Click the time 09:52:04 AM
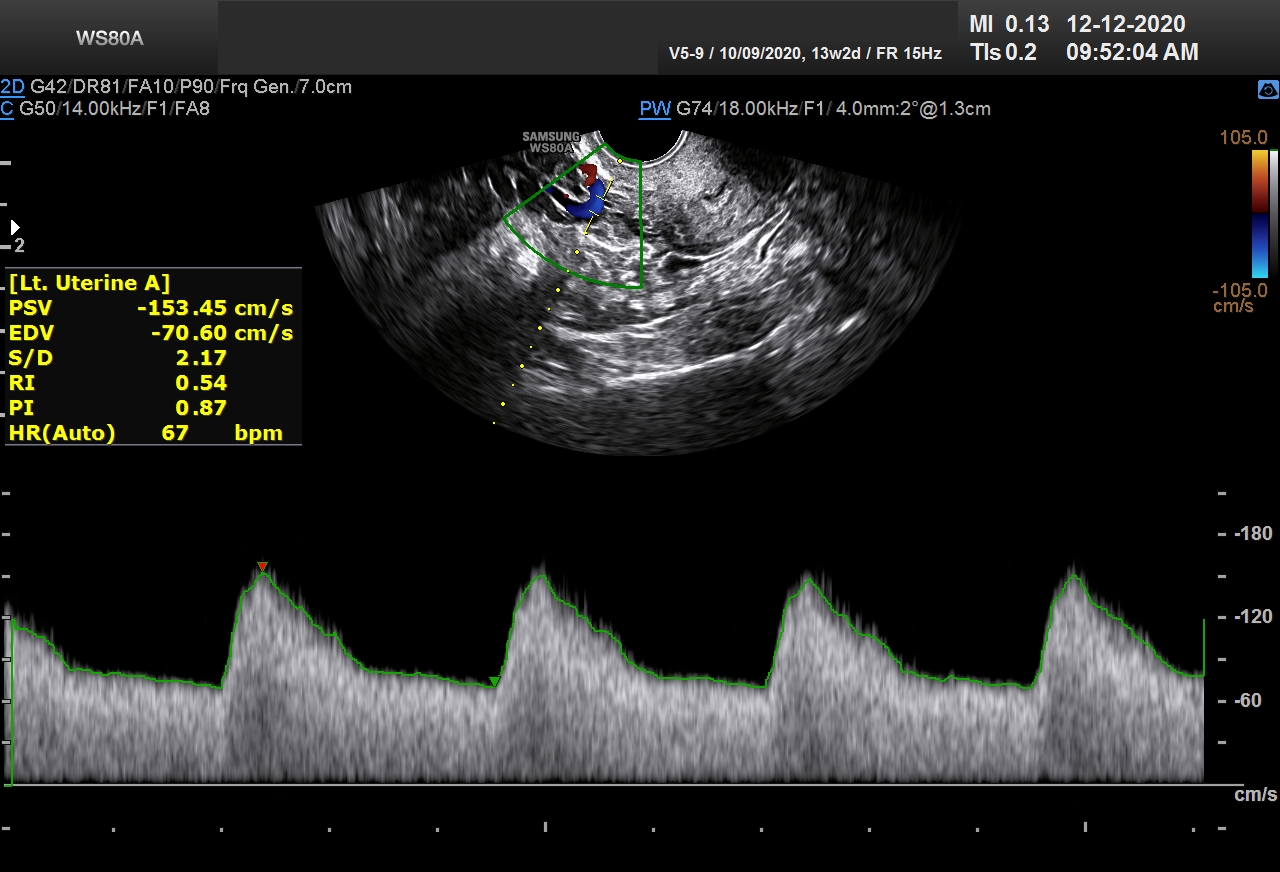1280x872 pixels. click(1132, 53)
